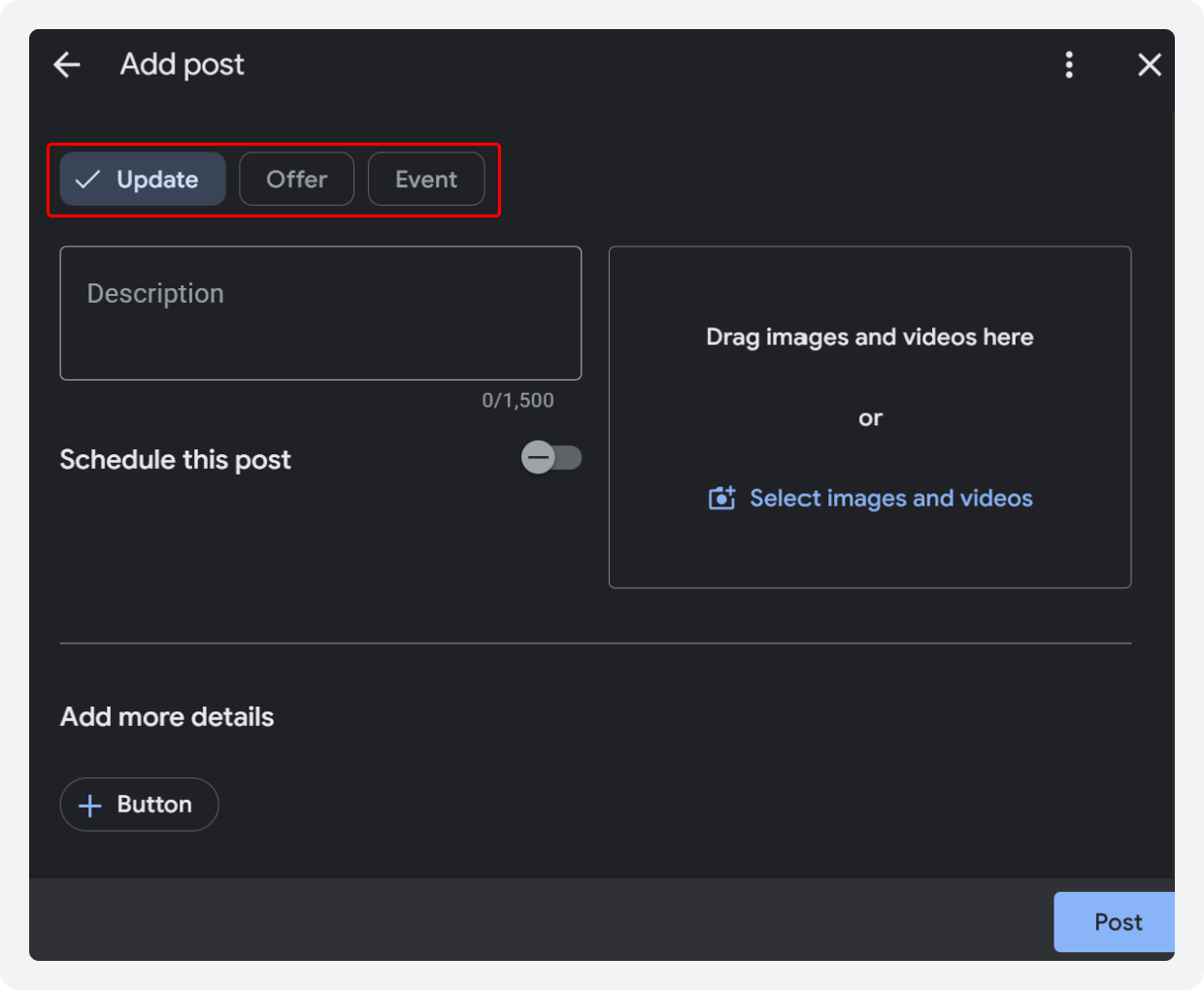This screenshot has height=990, width=1204.
Task: Click the Add post title
Action: [183, 65]
